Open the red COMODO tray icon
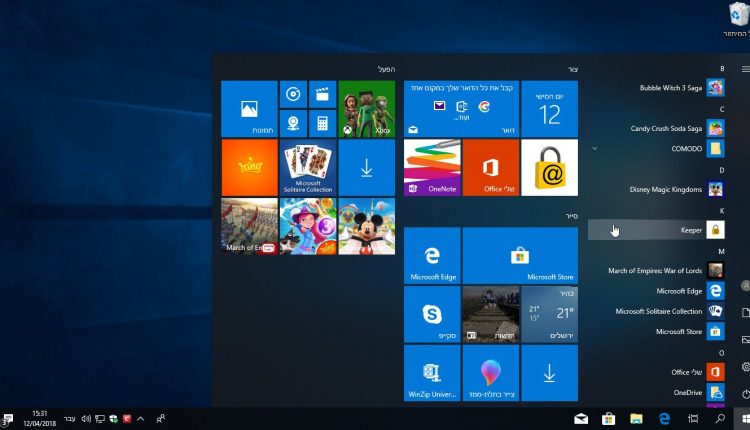Image resolution: width=750 pixels, height=430 pixels. click(x=127, y=419)
